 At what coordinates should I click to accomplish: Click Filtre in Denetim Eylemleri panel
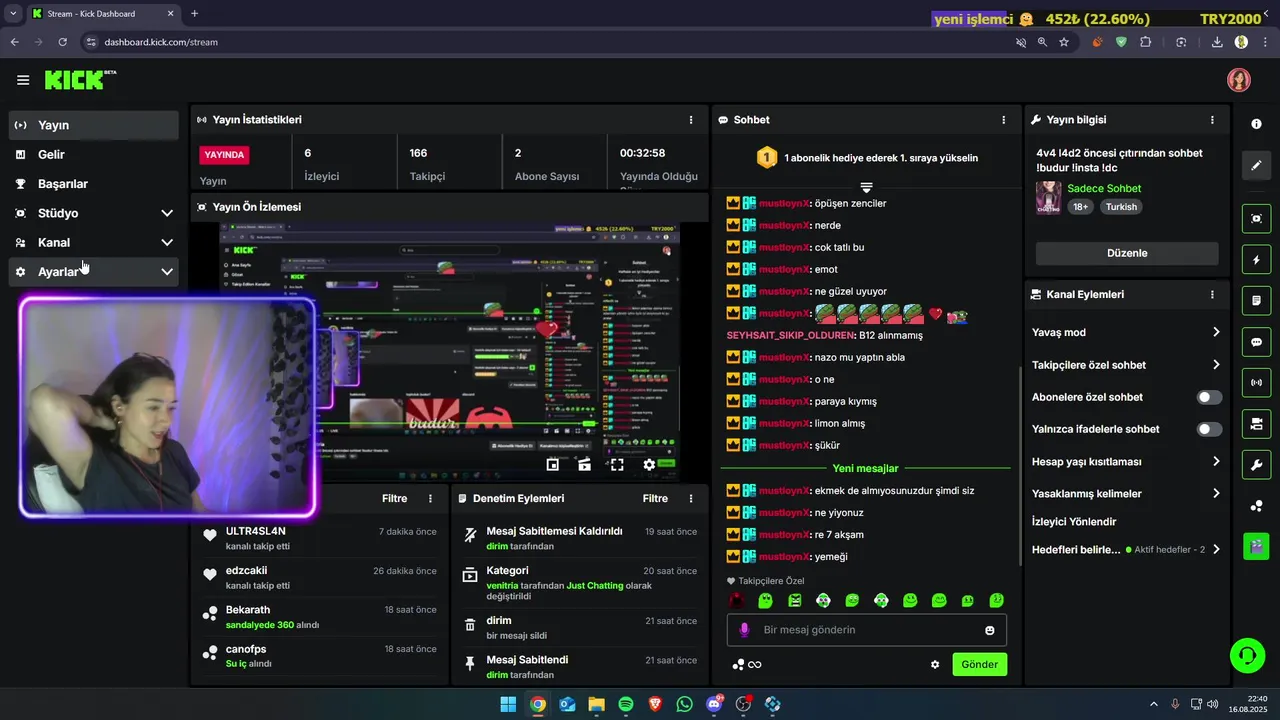pyautogui.click(x=655, y=498)
